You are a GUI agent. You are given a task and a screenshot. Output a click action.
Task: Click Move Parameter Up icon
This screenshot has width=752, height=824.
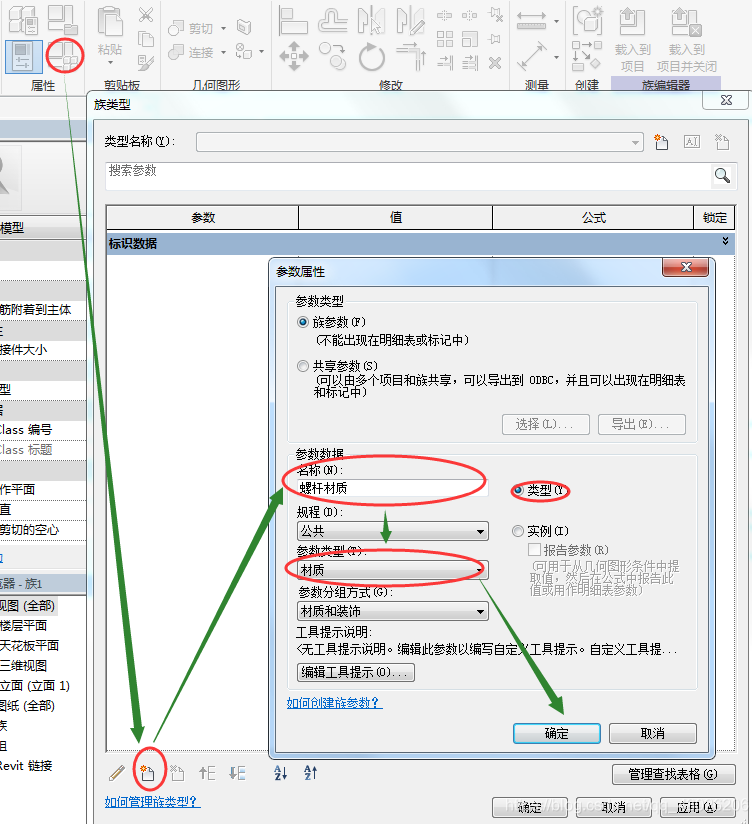207,773
